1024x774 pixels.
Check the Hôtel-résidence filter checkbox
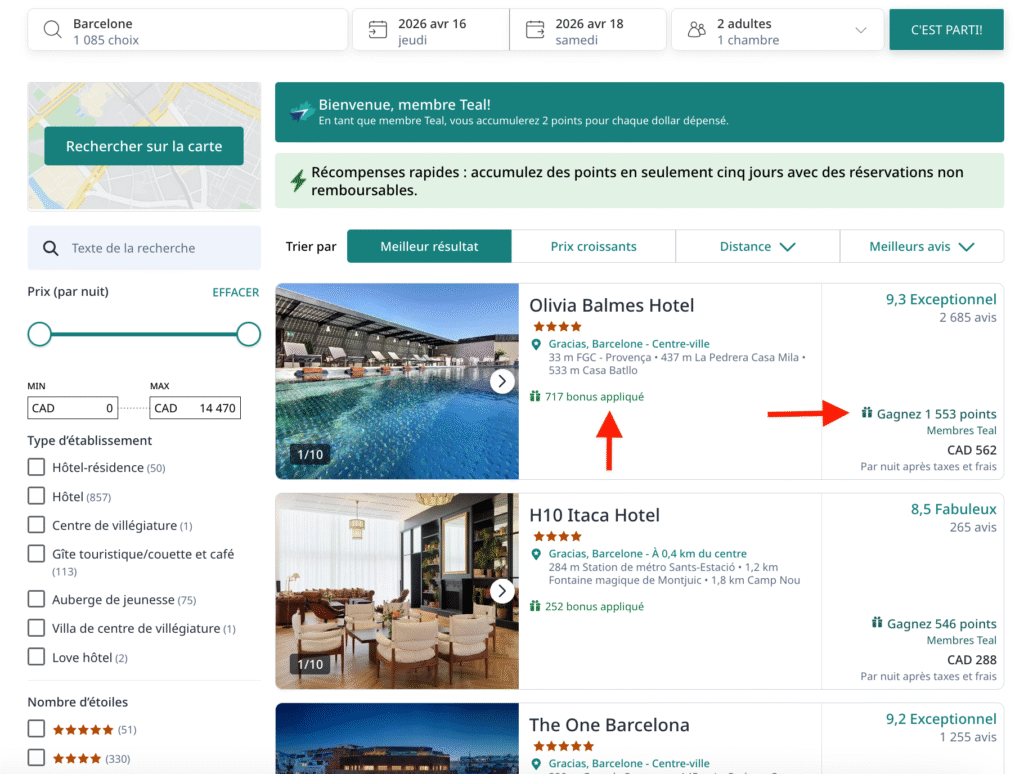[35, 467]
